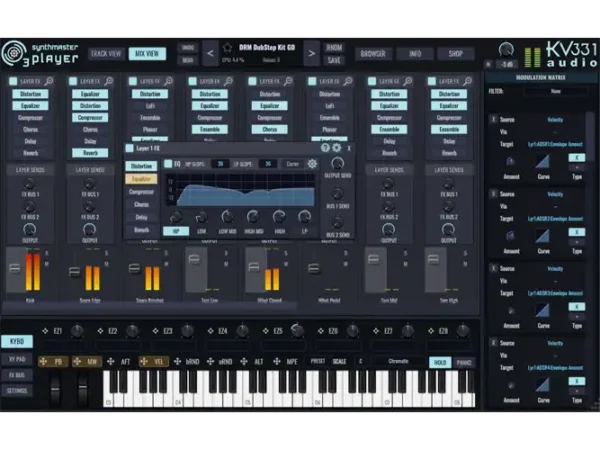Click the EZ4 modulation assign icon
Viewport: 600px width, 450px height.
tap(210, 331)
